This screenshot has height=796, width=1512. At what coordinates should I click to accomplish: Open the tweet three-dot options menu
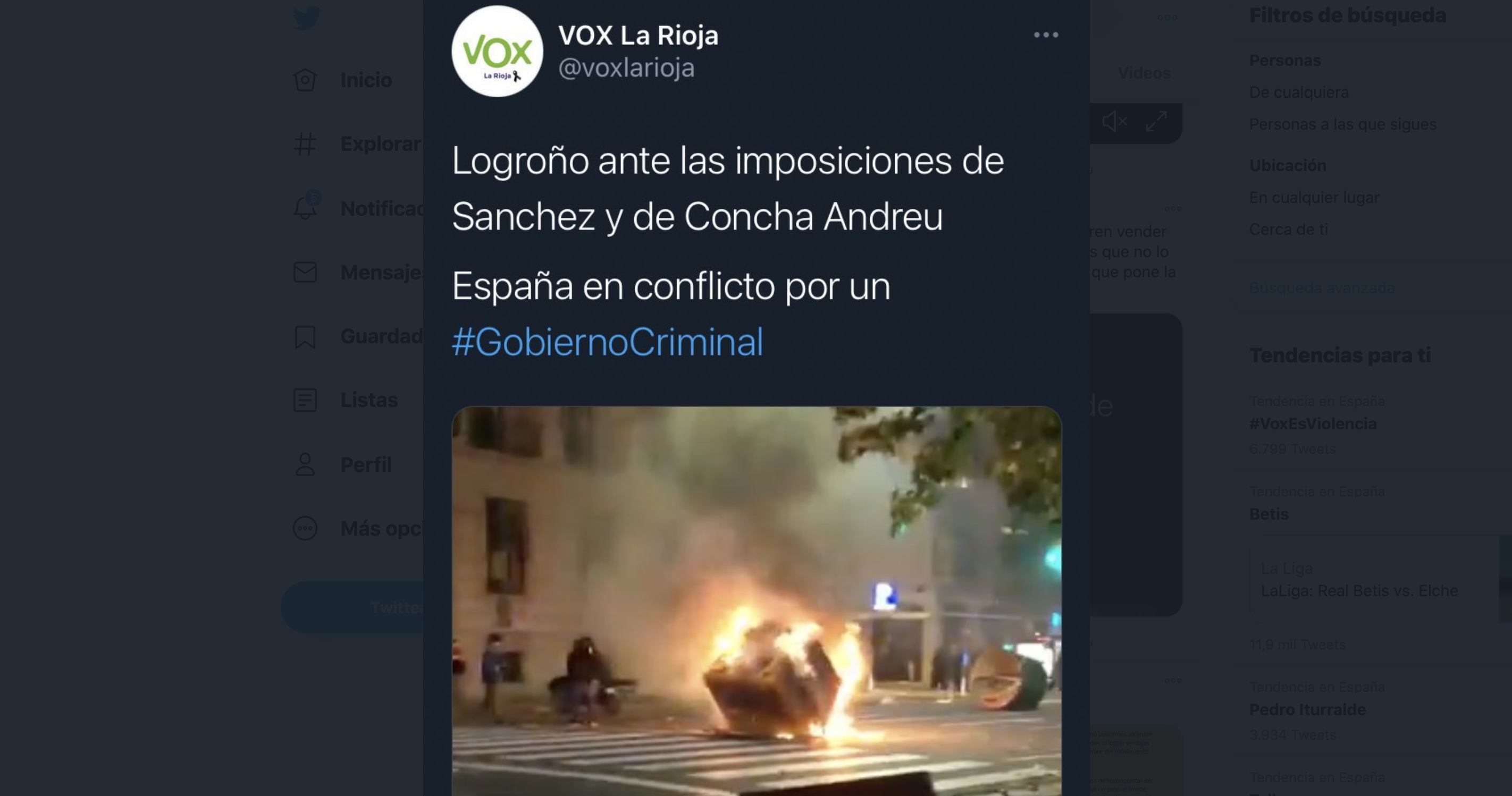coord(1046,35)
